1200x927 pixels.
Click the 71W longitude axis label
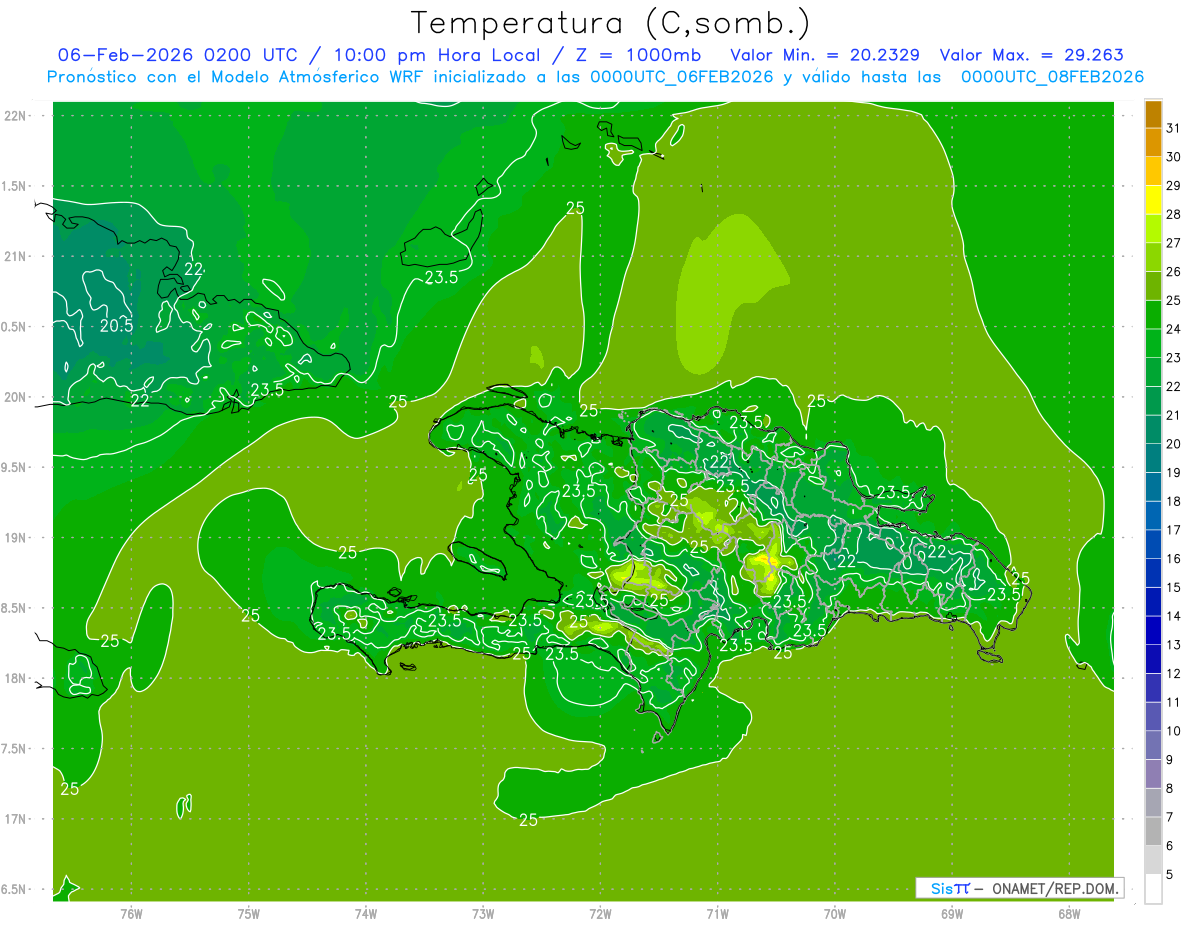[x=717, y=914]
